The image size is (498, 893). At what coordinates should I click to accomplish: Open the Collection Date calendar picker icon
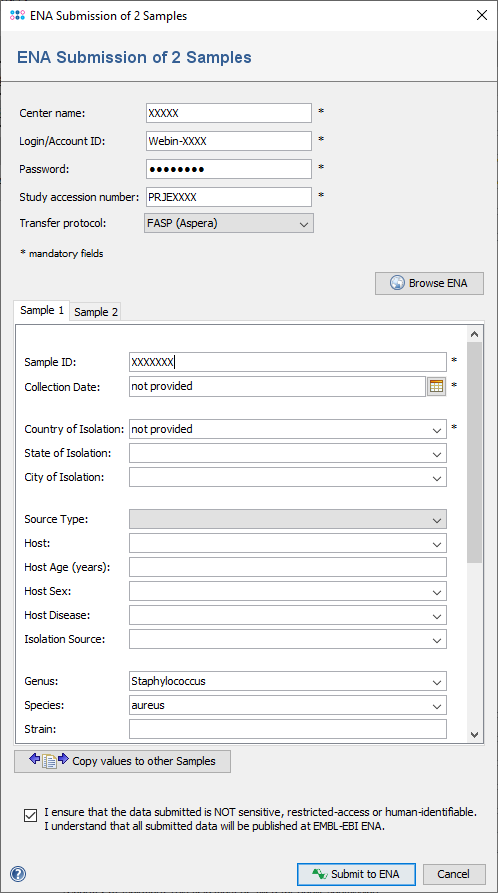(x=436, y=386)
